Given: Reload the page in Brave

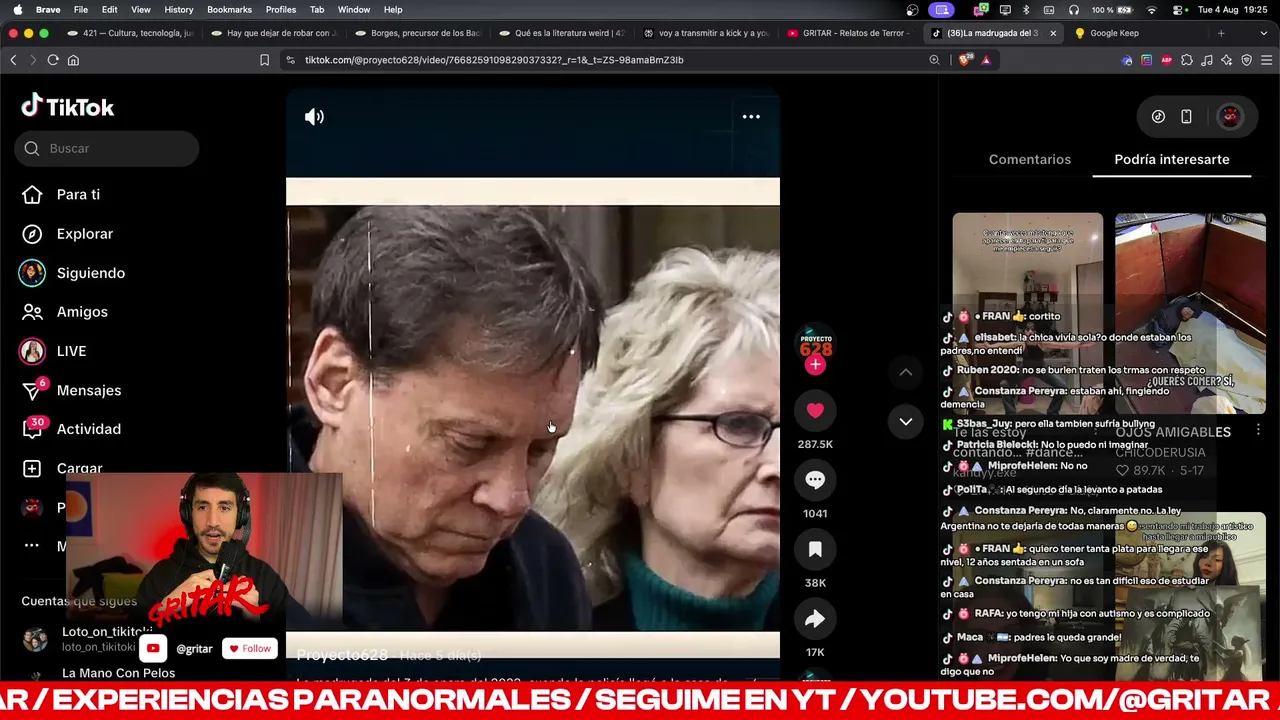Looking at the screenshot, I should [53, 60].
